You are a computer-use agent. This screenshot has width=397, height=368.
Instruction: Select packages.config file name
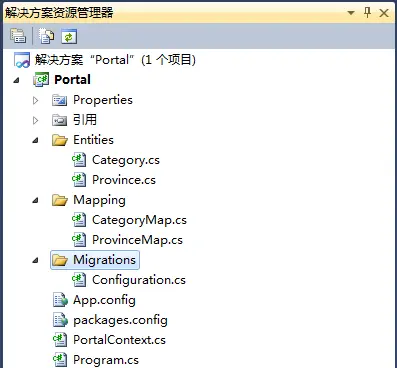[120, 320]
